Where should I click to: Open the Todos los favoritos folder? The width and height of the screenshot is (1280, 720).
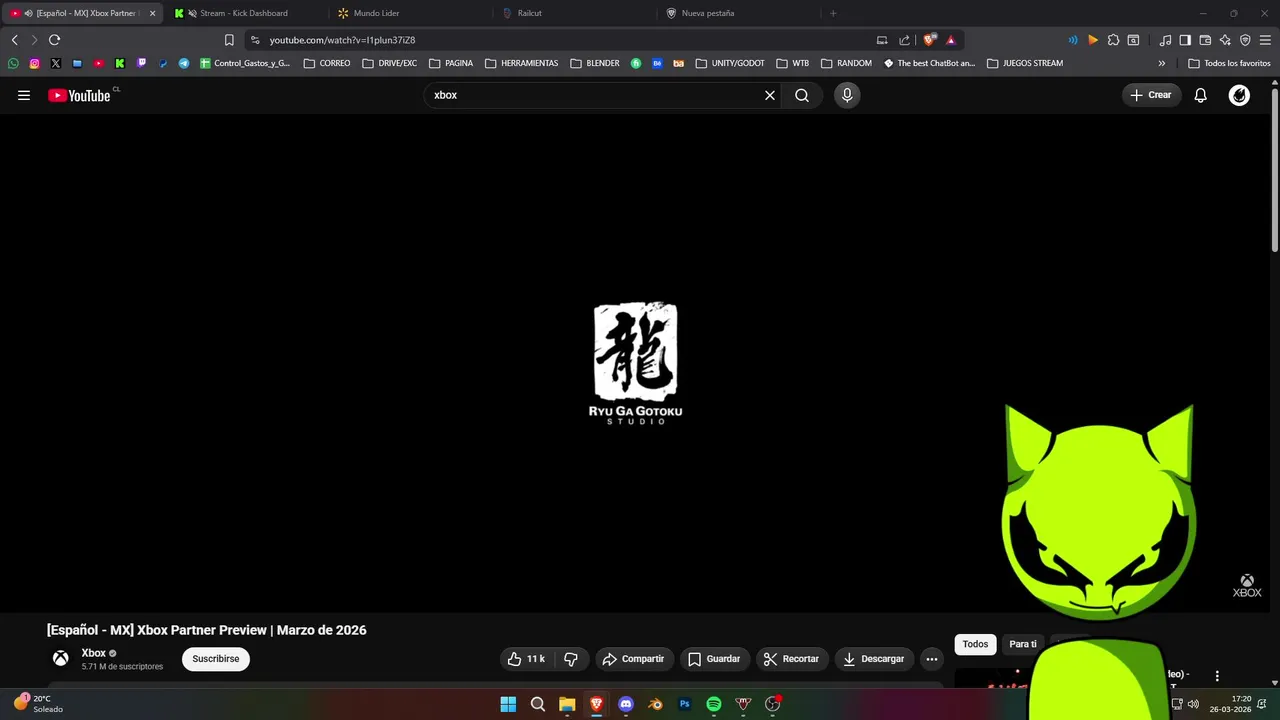[1229, 63]
